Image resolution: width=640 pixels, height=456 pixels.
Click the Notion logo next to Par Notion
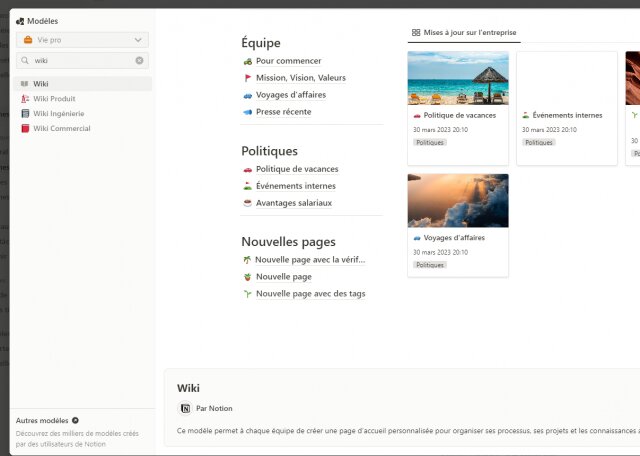coord(185,408)
